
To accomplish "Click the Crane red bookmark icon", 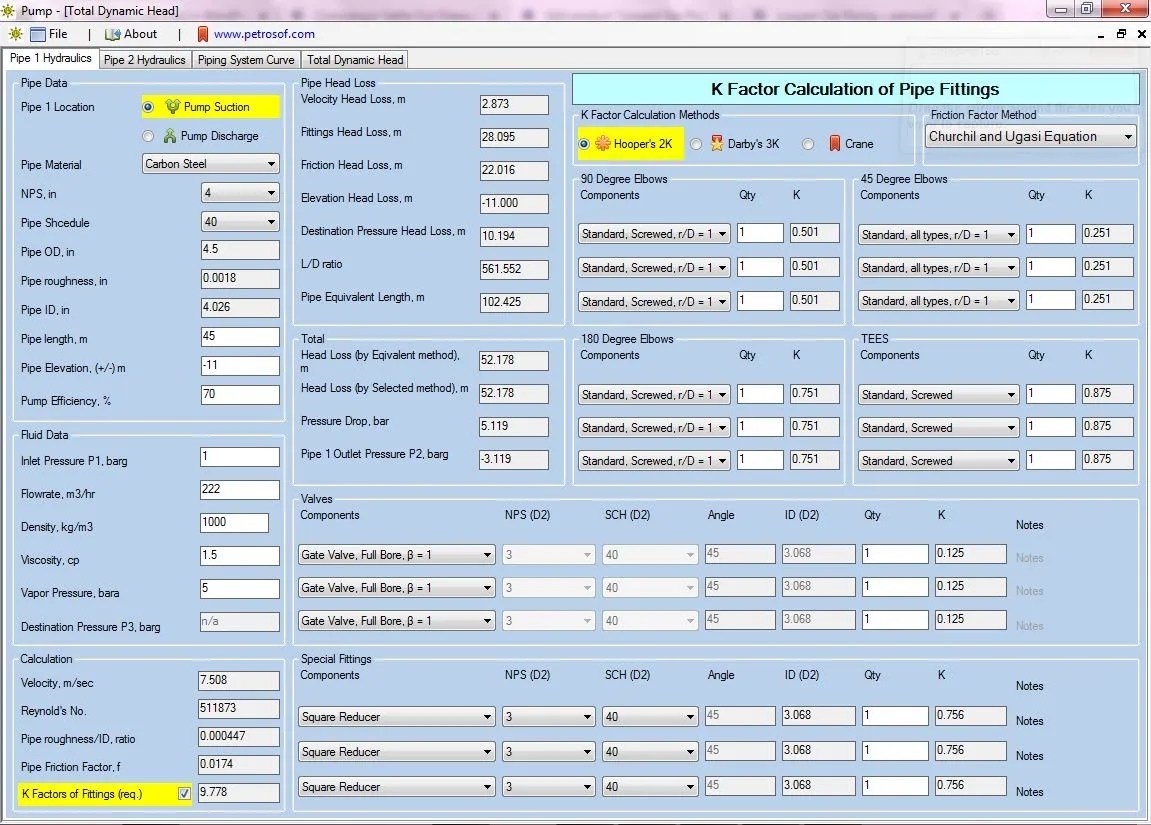I will (x=834, y=143).
